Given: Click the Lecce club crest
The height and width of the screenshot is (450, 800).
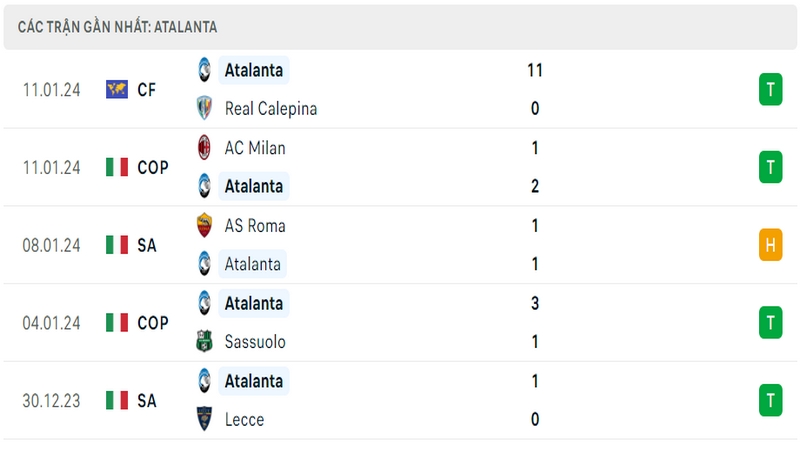Looking at the screenshot, I should click(x=204, y=419).
